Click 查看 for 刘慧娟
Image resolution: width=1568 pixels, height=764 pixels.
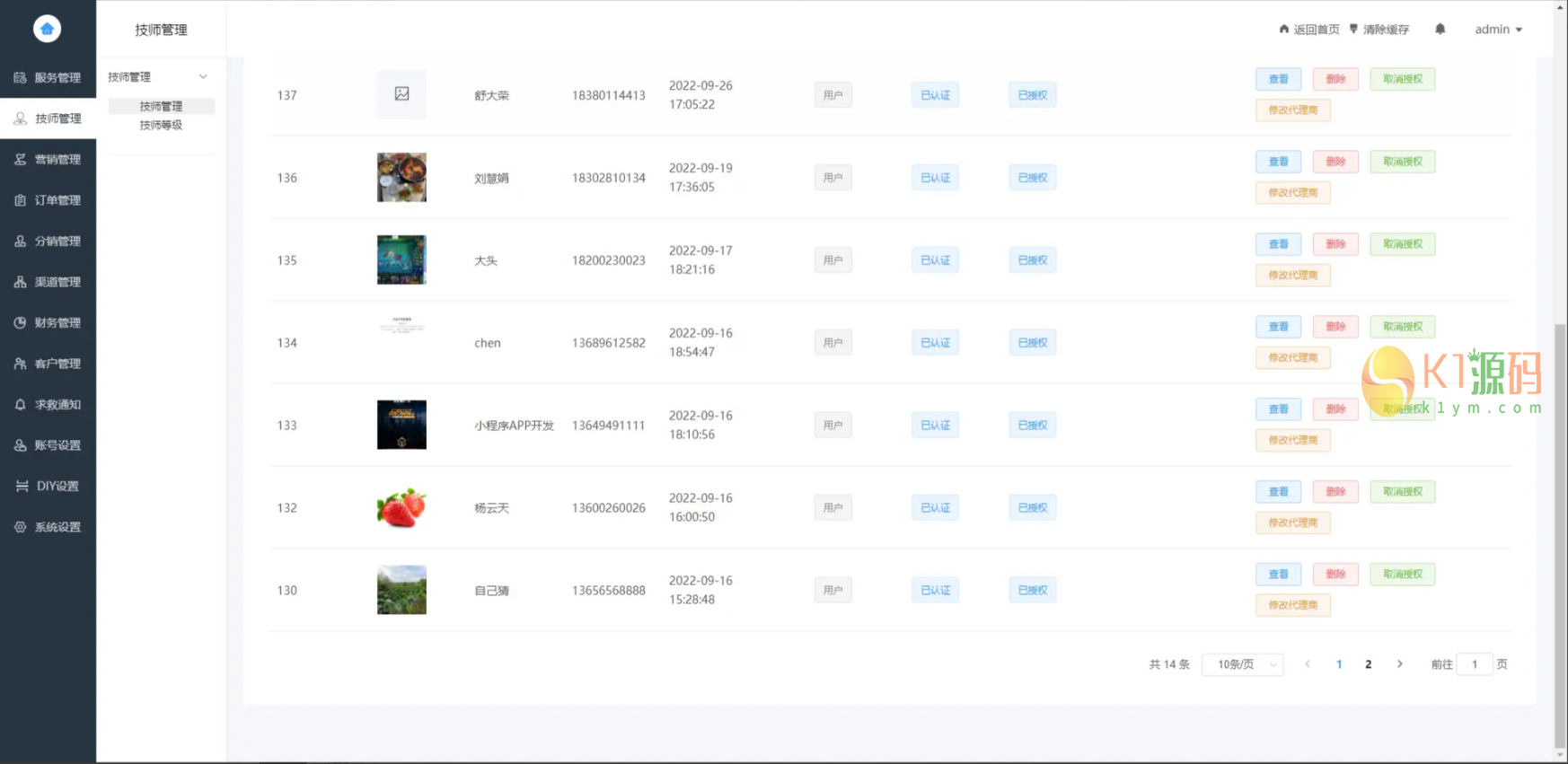1278,162
